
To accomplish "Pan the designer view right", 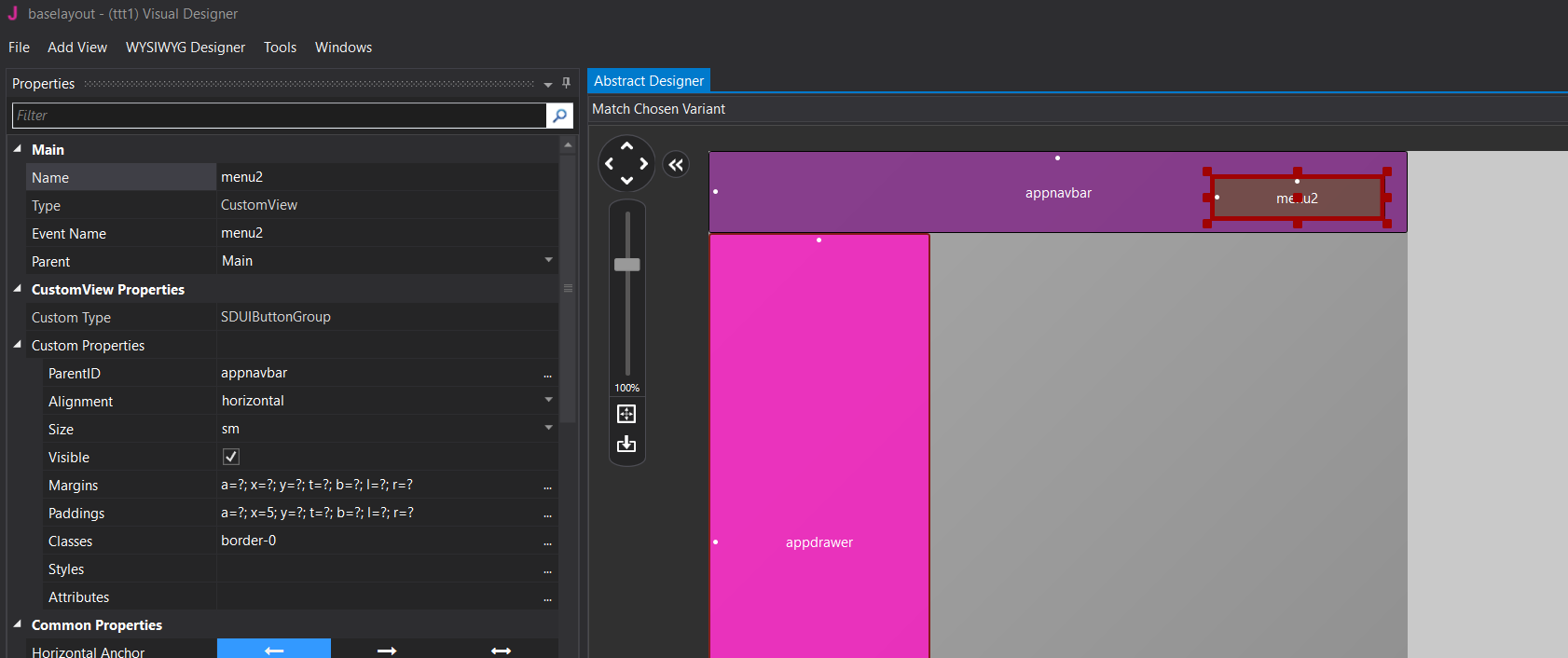I will pos(643,163).
